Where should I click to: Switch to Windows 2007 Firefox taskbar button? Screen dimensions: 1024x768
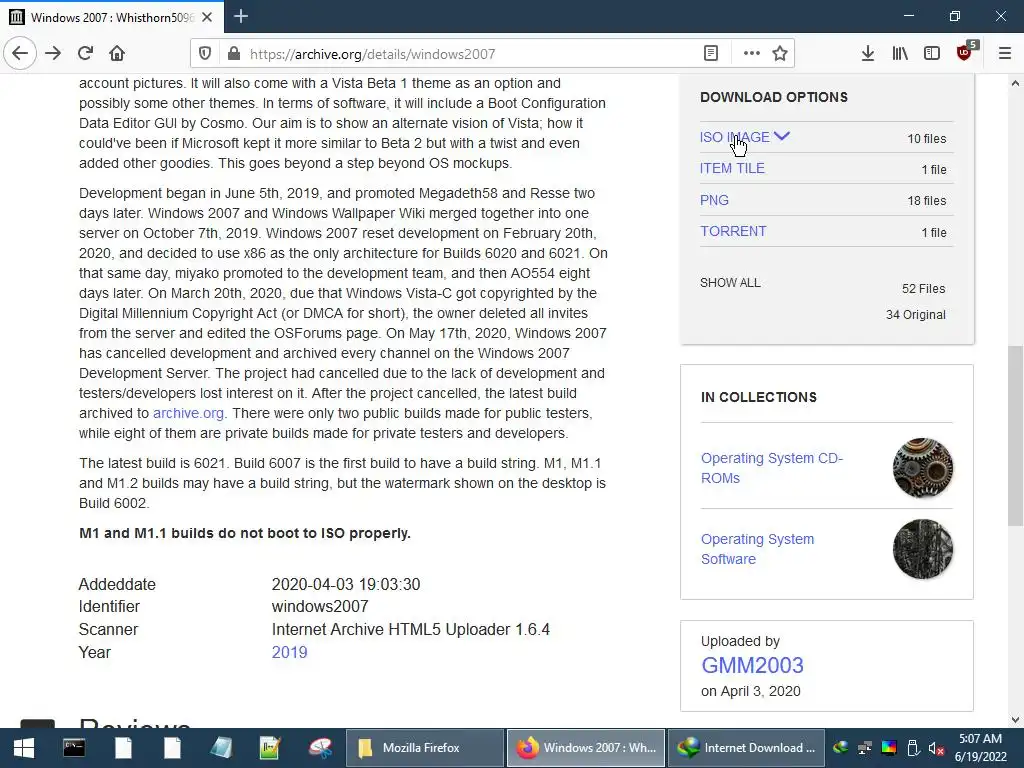(586, 748)
